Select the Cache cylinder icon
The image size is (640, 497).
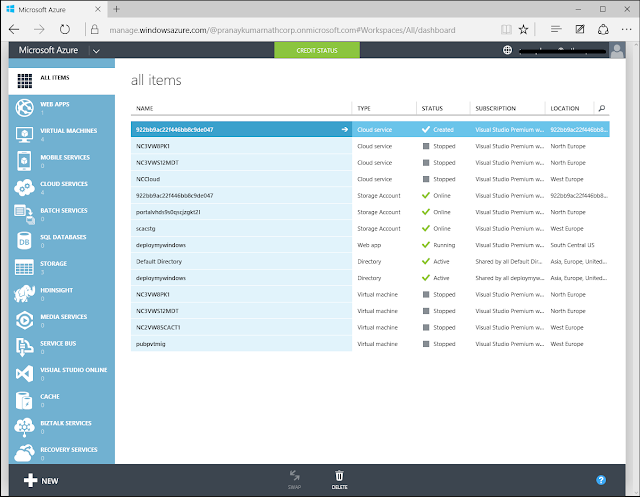[24, 400]
